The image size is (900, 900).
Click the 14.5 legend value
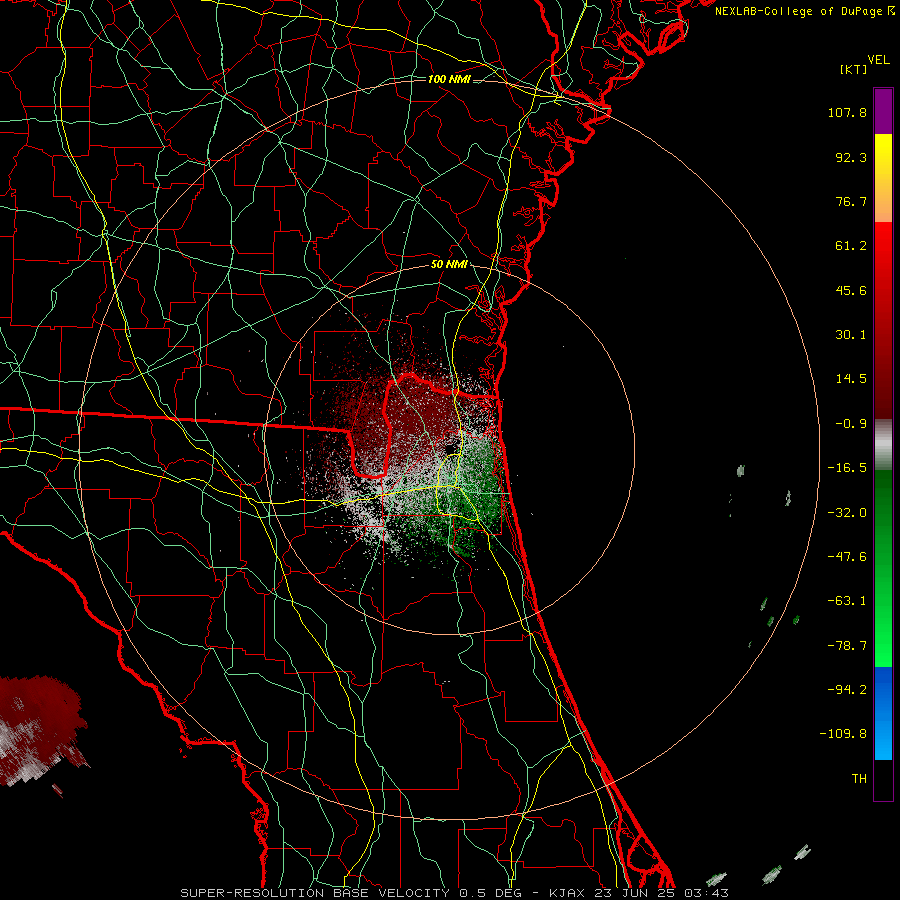[851, 379]
